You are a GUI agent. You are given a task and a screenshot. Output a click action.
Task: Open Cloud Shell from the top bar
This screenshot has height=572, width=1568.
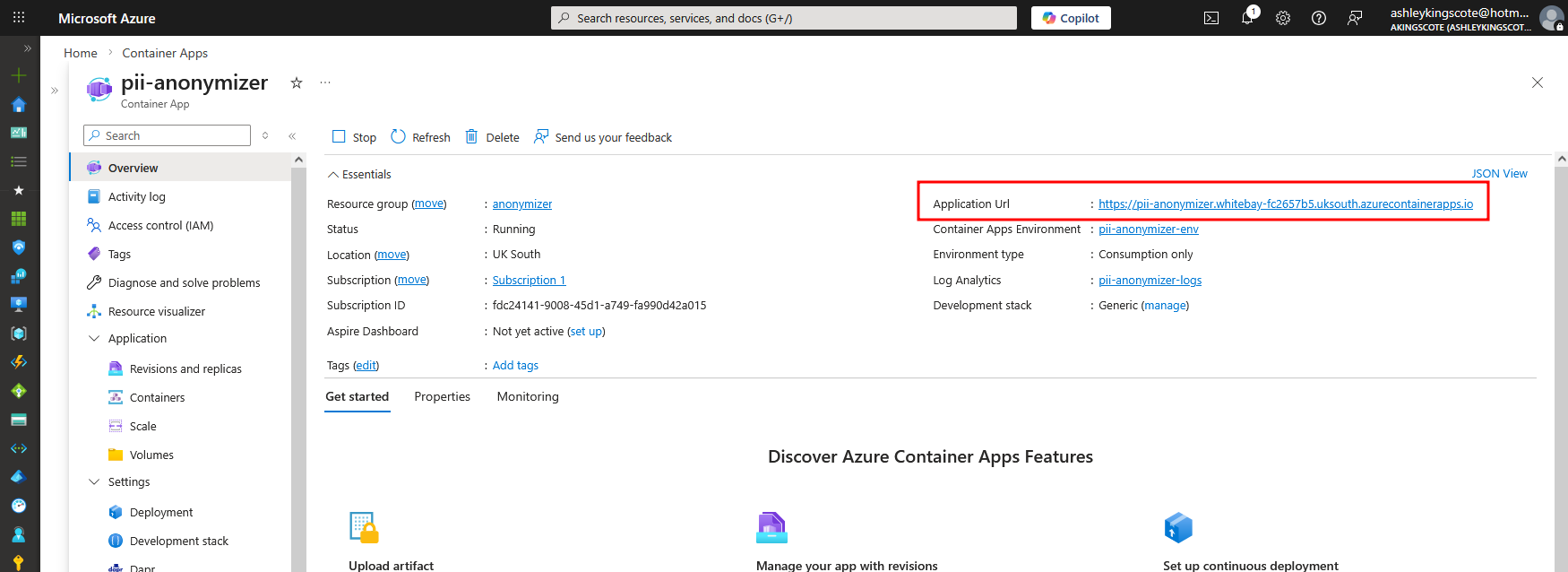click(1211, 18)
